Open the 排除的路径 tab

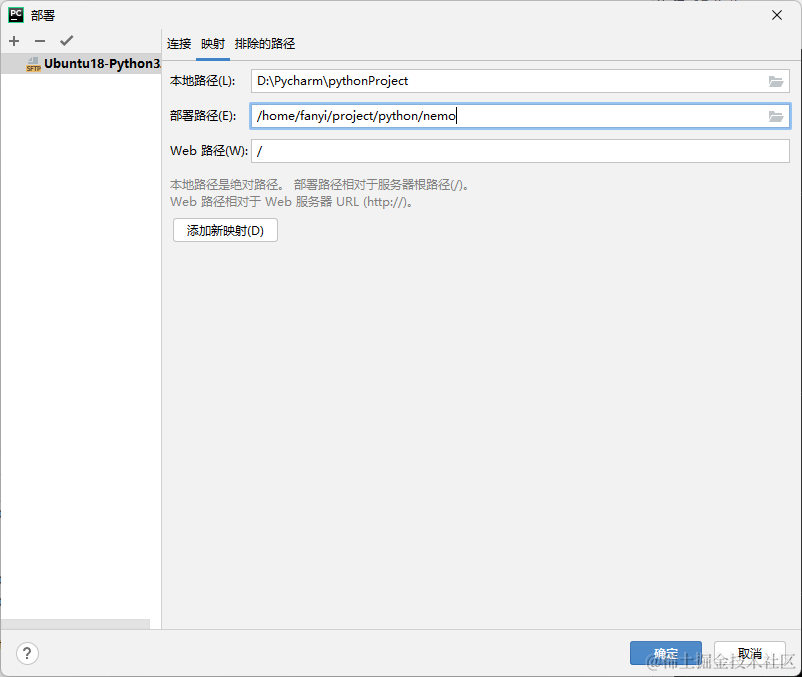(265, 44)
